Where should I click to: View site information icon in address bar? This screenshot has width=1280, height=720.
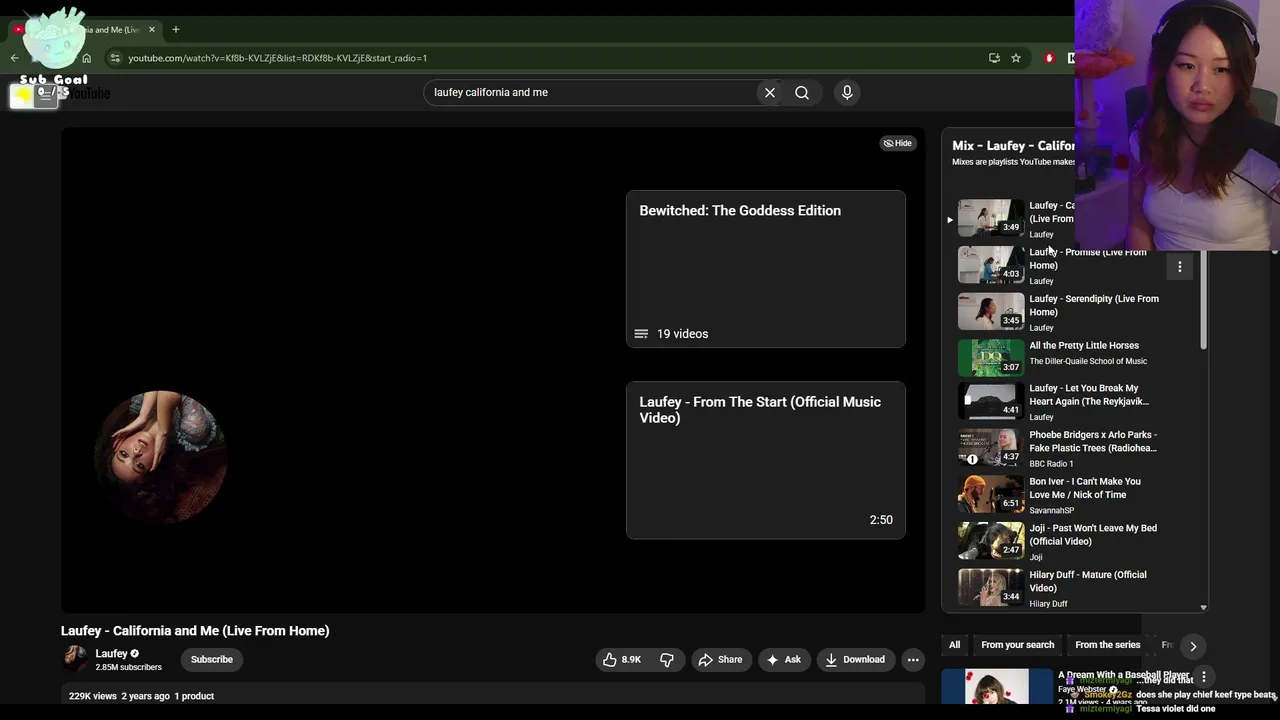pyautogui.click(x=115, y=58)
